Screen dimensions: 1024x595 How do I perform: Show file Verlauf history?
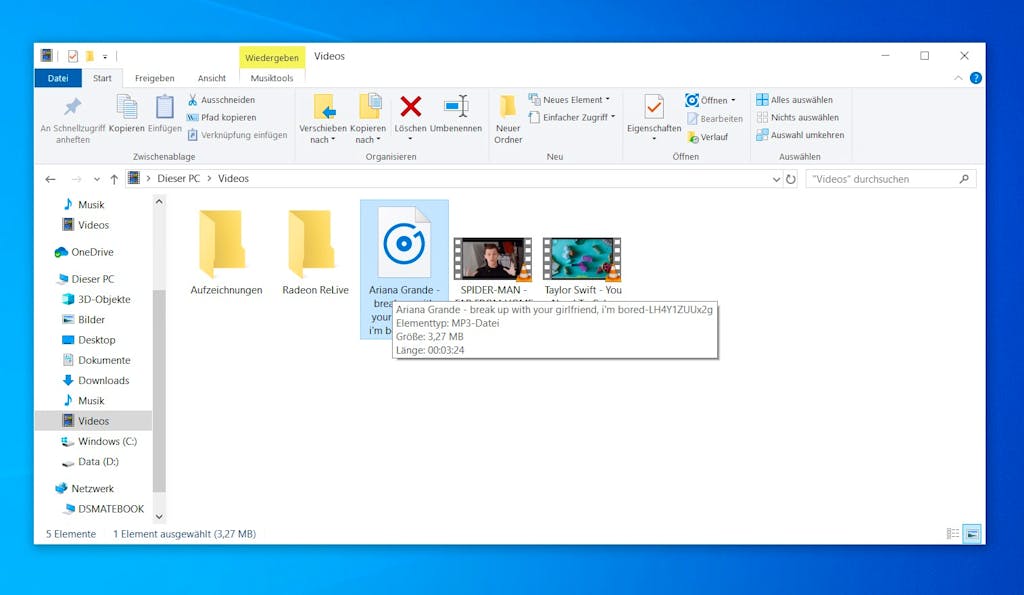[707, 137]
